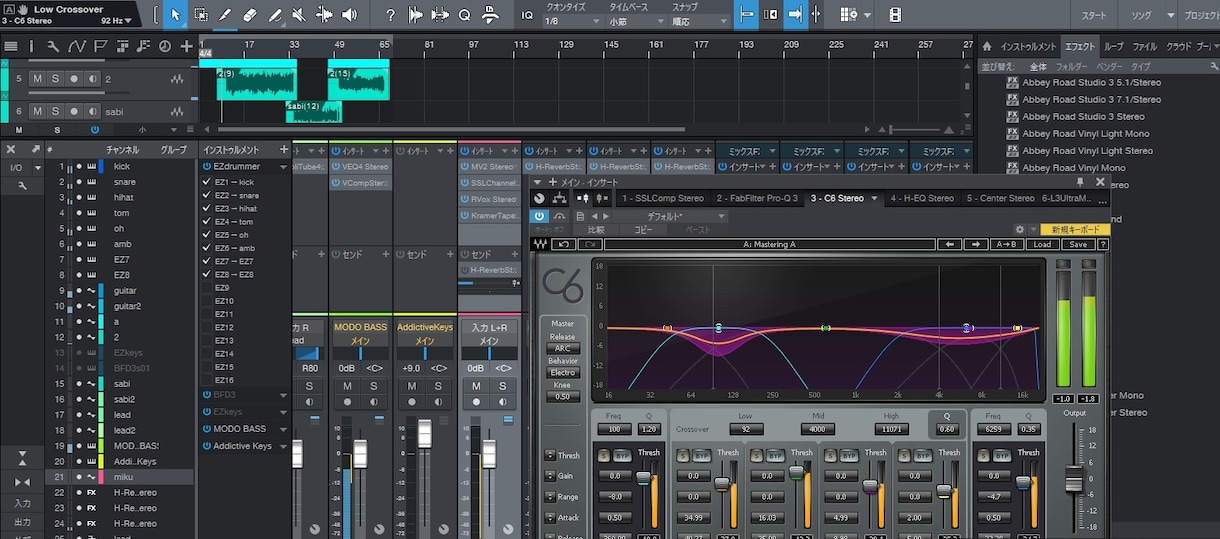The image size is (1220, 539).
Task: Expand the MODO BASS instrument dropdown
Action: (284, 429)
